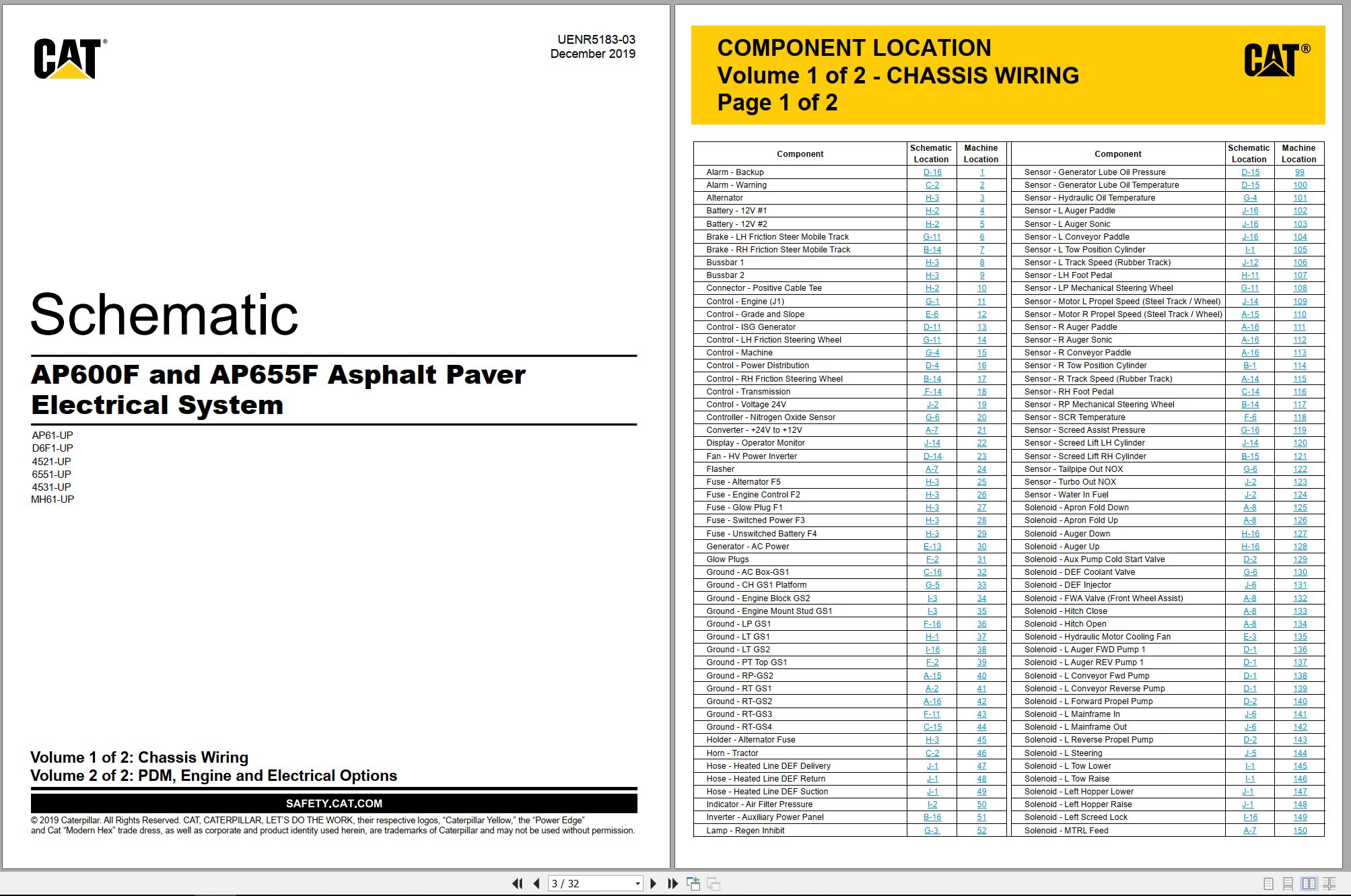Open schematic location J-5 for Solenoid - L Steering
Image resolution: width=1351 pixels, height=896 pixels.
point(1250,753)
